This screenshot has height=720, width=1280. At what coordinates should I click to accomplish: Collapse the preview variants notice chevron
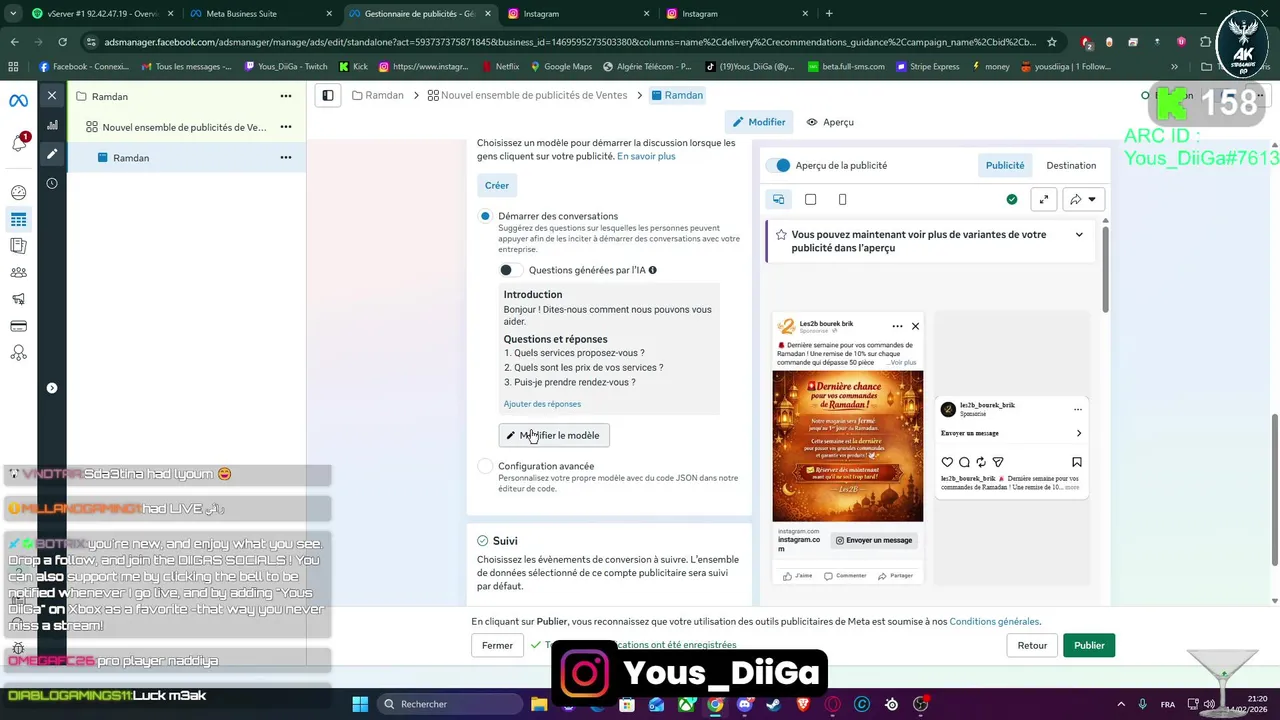pyautogui.click(x=1079, y=235)
